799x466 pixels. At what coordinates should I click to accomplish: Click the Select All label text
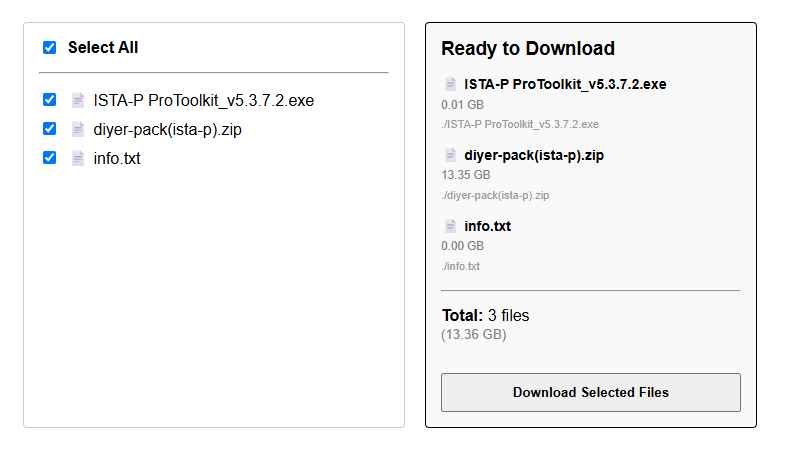pyautogui.click(x=103, y=47)
